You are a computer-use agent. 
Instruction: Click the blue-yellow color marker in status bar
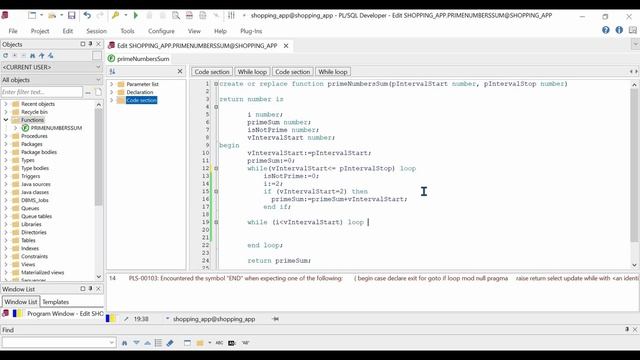pyautogui.click(x=111, y=319)
